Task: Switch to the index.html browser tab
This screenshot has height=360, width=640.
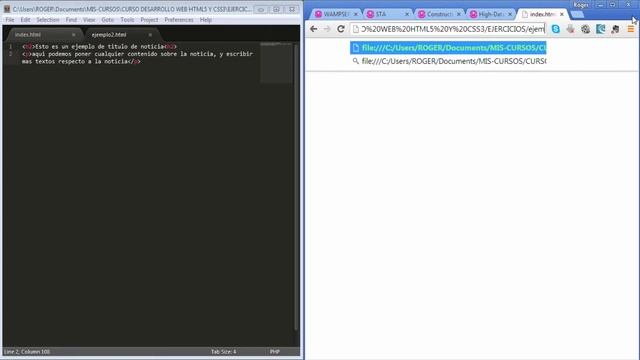Action: click(542, 14)
